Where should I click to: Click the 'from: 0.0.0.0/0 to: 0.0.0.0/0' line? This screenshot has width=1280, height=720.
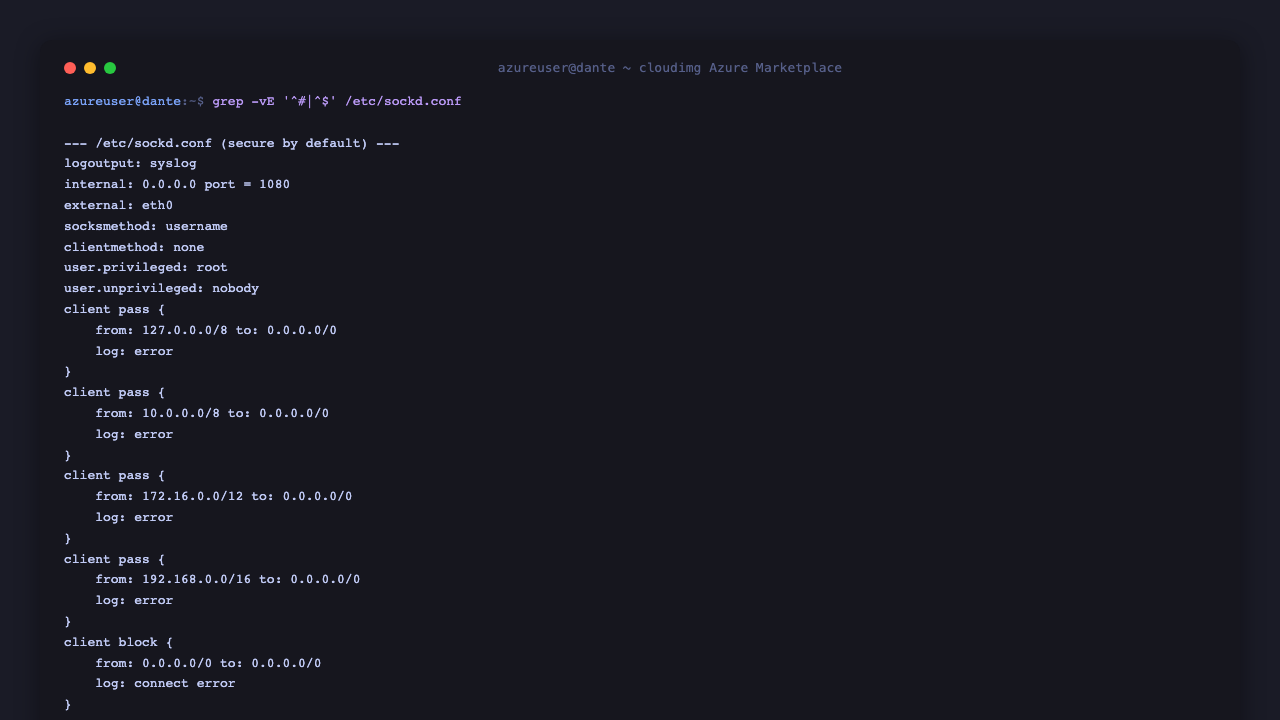[x=208, y=663]
